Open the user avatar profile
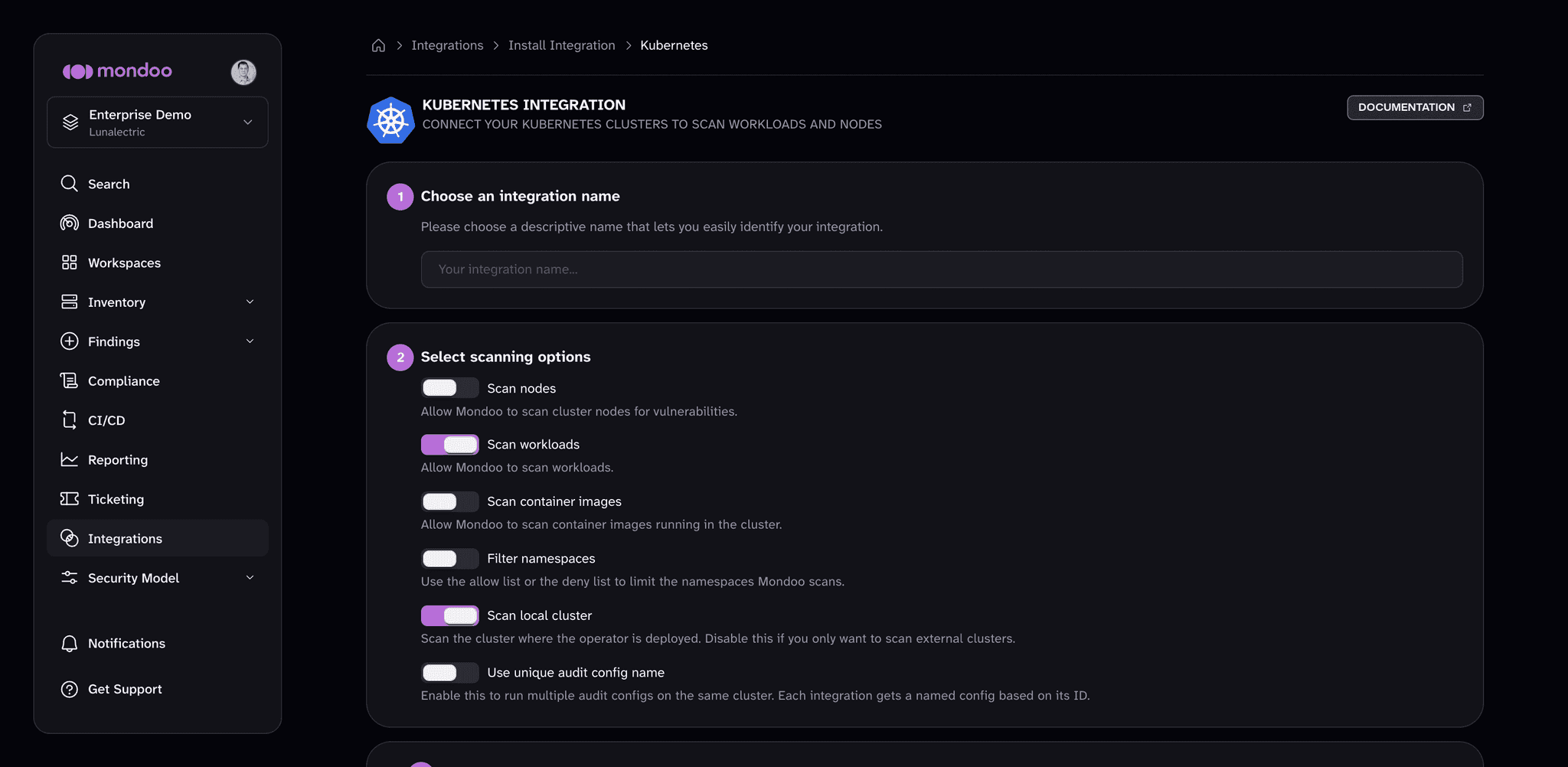This screenshot has height=767, width=1568. [x=243, y=72]
